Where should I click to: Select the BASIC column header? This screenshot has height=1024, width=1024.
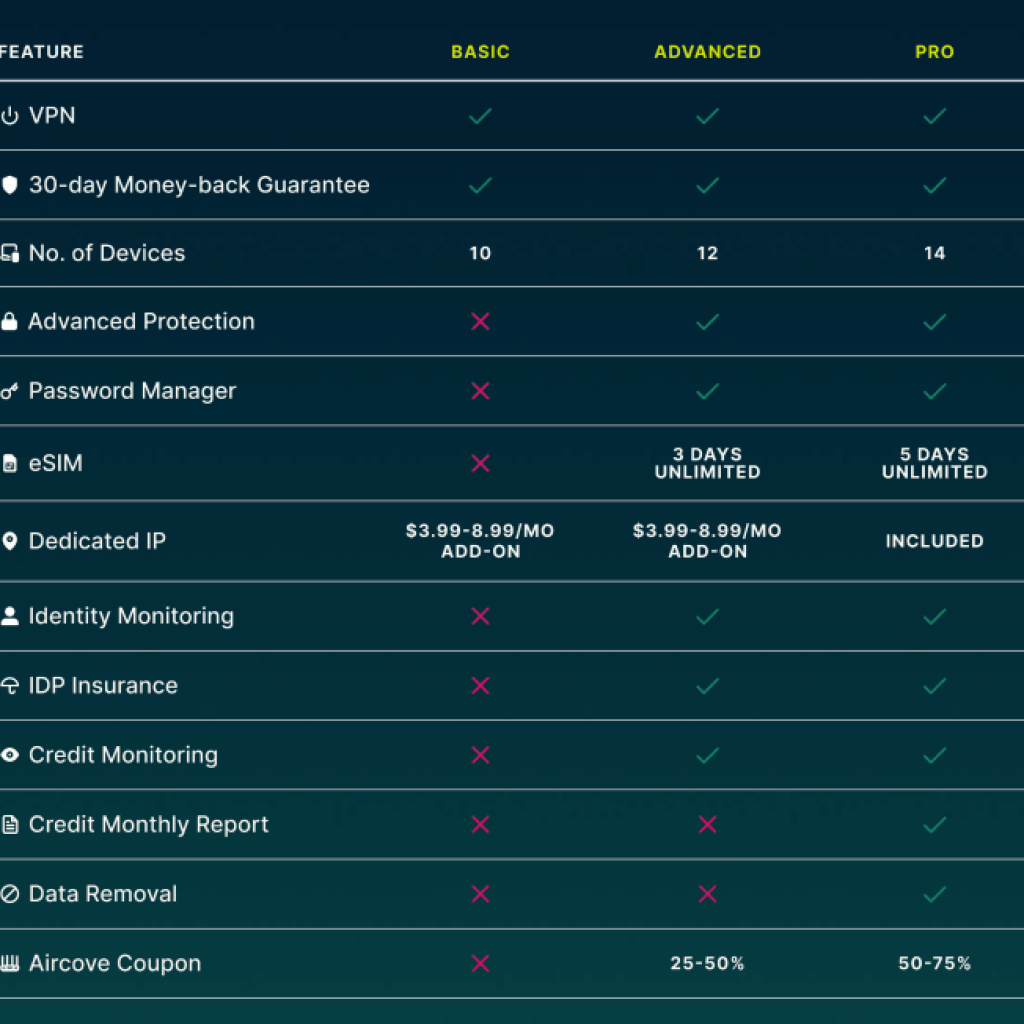tap(480, 52)
